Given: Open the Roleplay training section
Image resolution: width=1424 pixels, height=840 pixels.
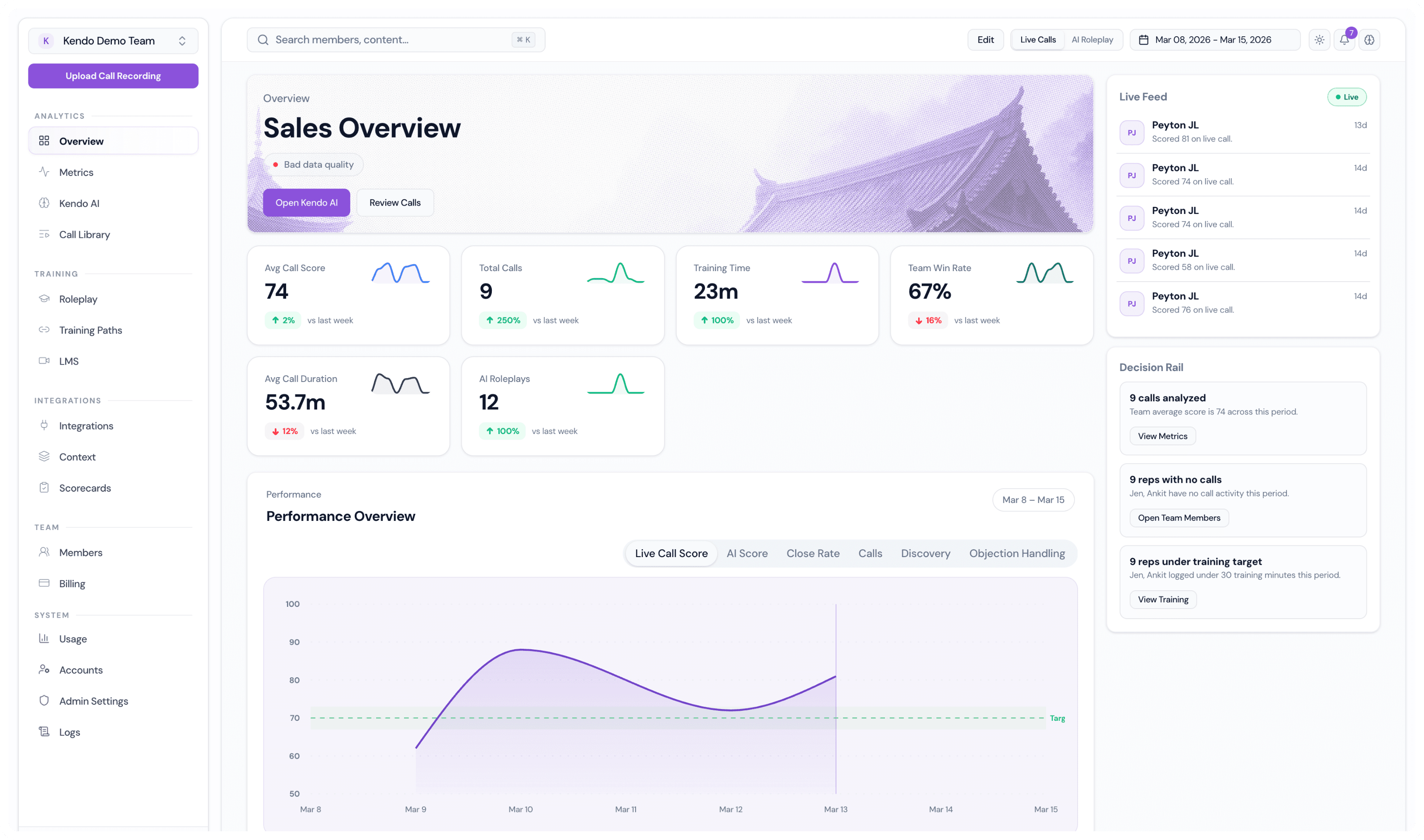Looking at the screenshot, I should coord(78,299).
